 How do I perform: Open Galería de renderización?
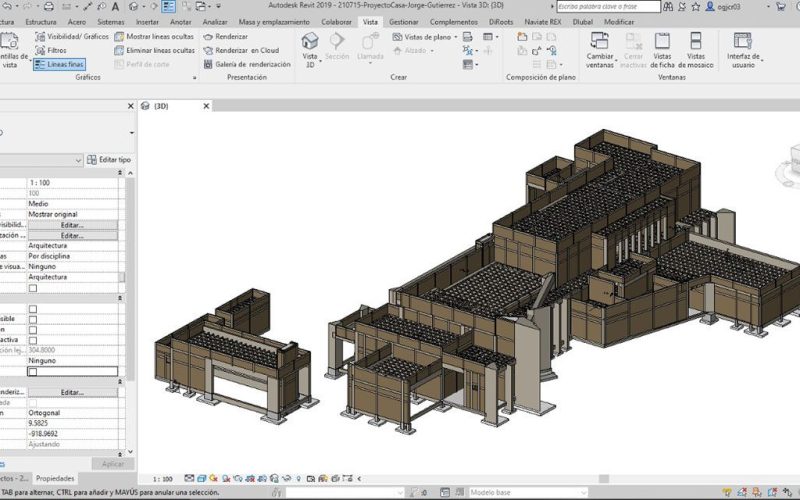tap(247, 64)
